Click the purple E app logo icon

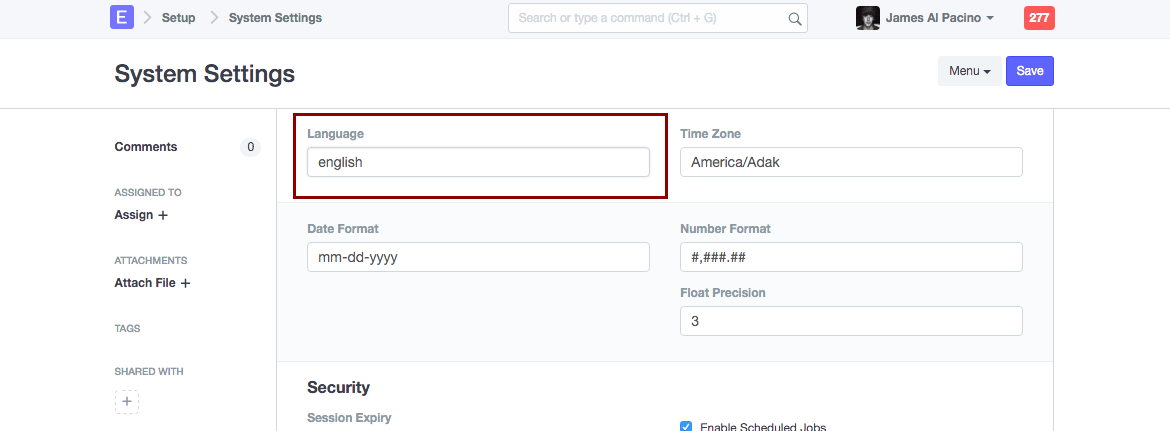pos(122,18)
